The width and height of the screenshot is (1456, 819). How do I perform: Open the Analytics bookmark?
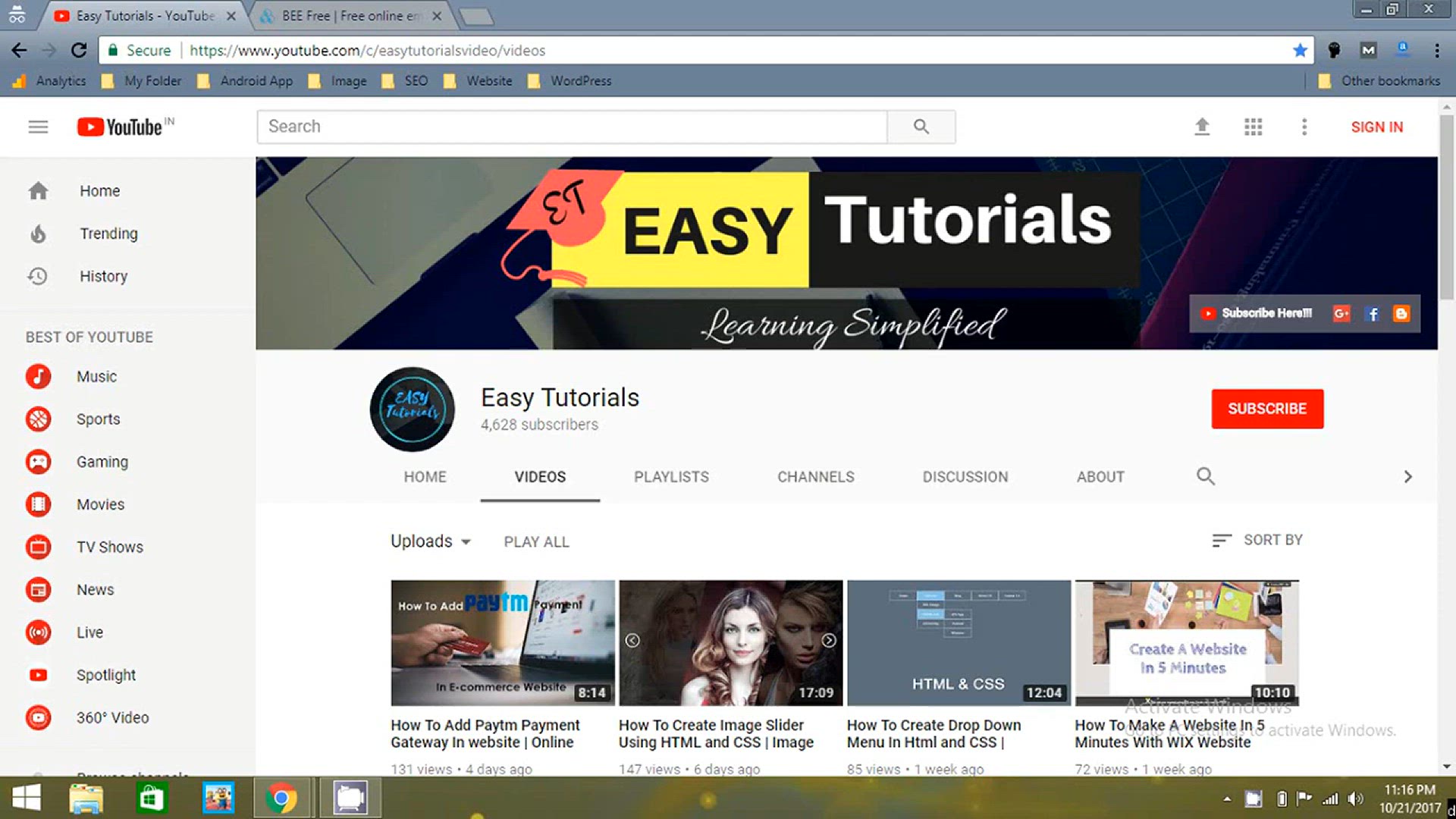[x=49, y=81]
